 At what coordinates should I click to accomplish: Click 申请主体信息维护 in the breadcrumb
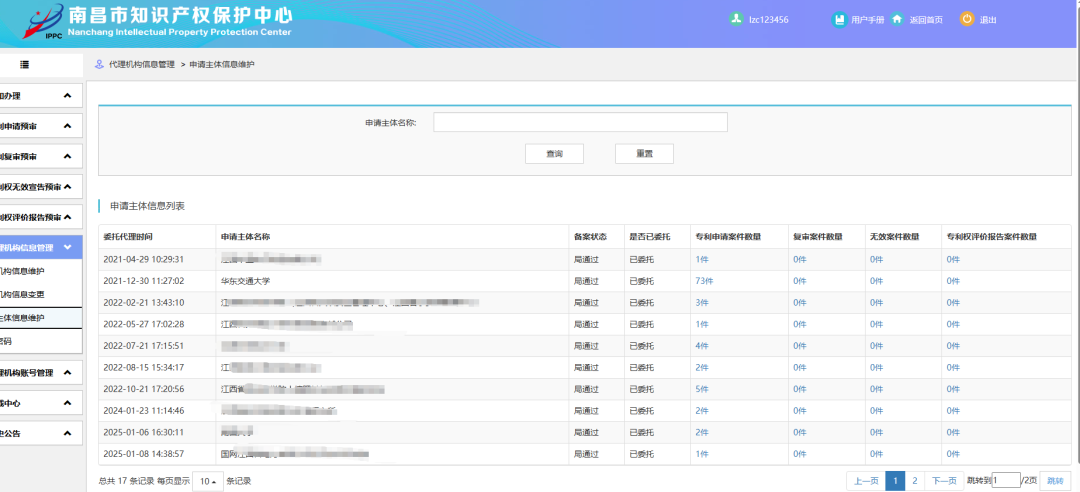(x=222, y=65)
